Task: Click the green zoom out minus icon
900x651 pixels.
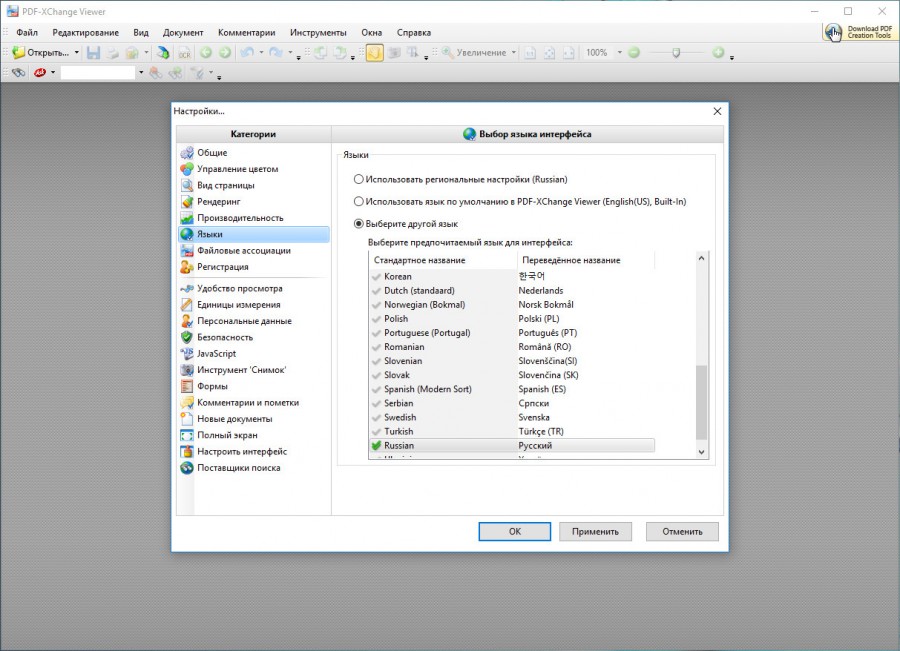Action: pos(634,52)
